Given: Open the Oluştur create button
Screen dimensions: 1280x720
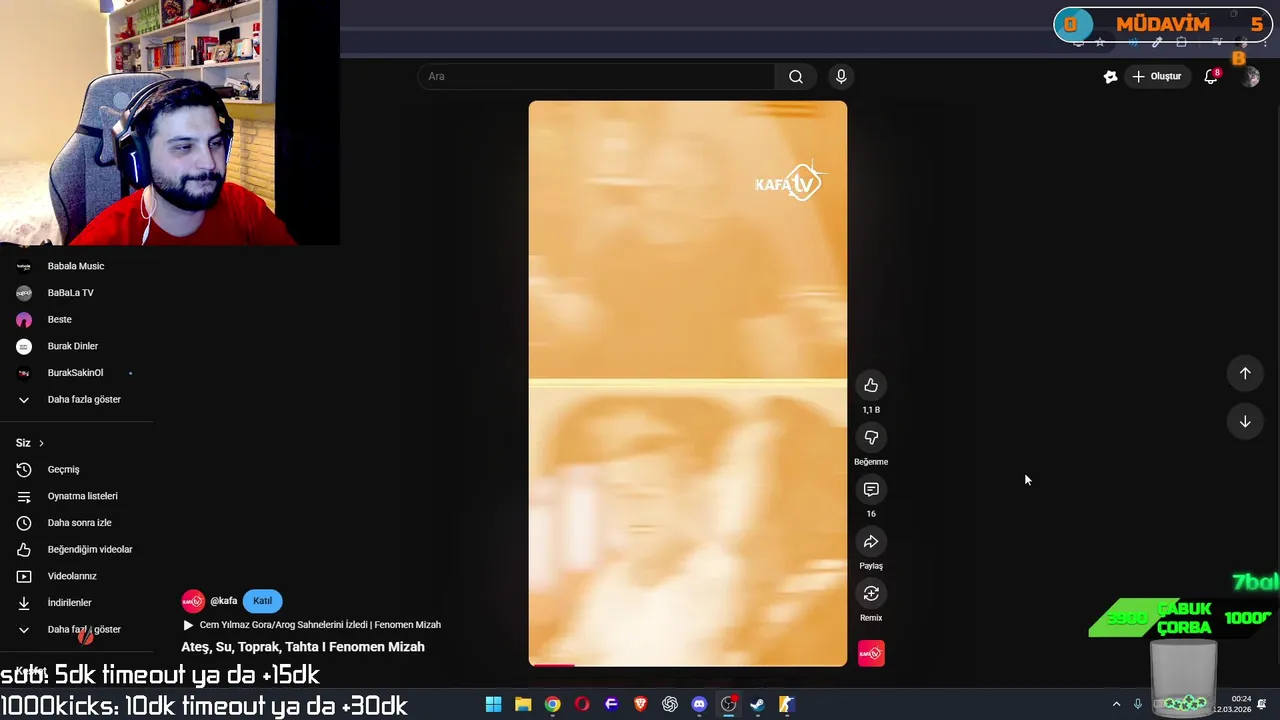Looking at the screenshot, I should pyautogui.click(x=1157, y=76).
